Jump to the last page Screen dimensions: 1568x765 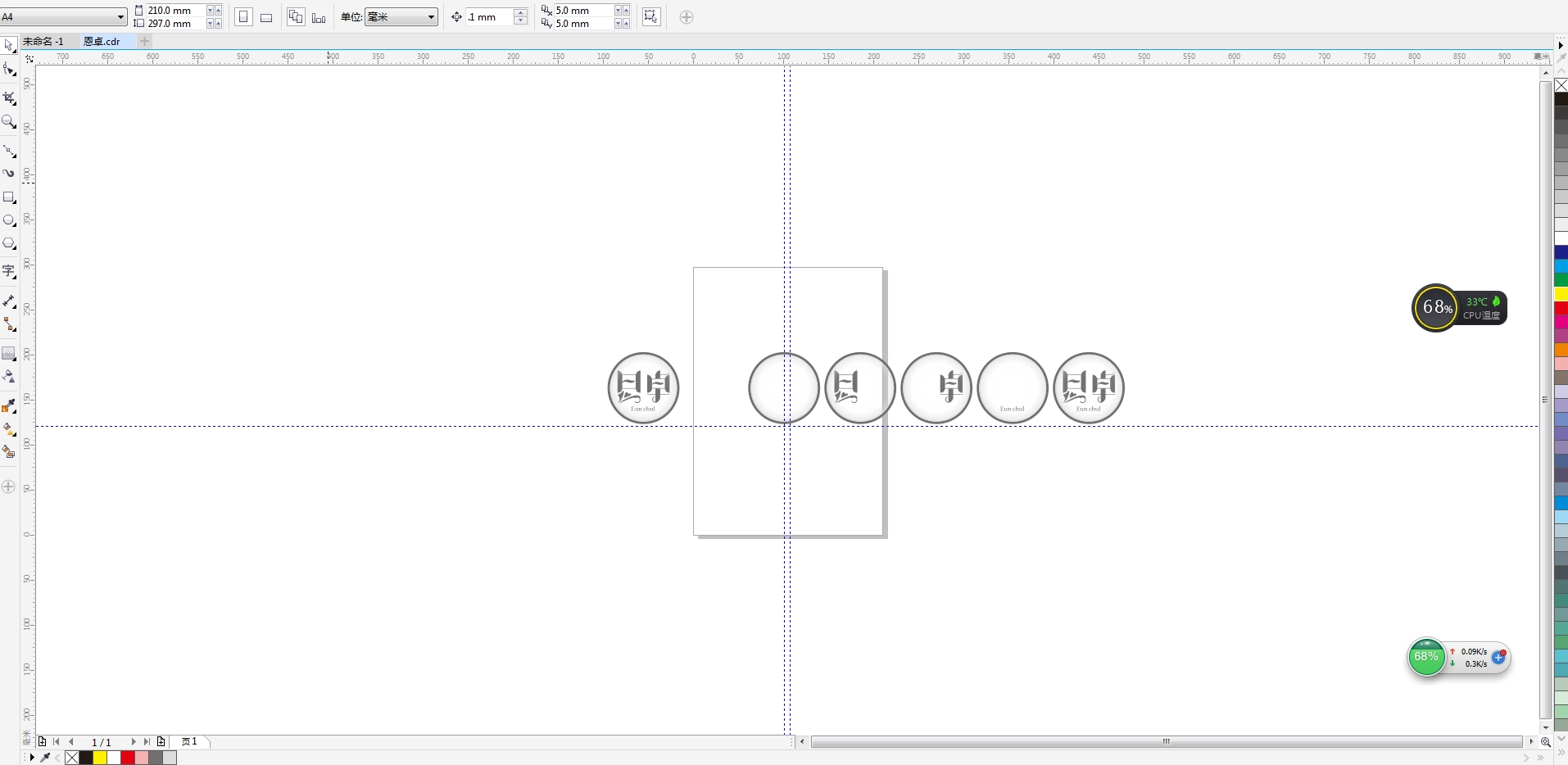point(147,741)
